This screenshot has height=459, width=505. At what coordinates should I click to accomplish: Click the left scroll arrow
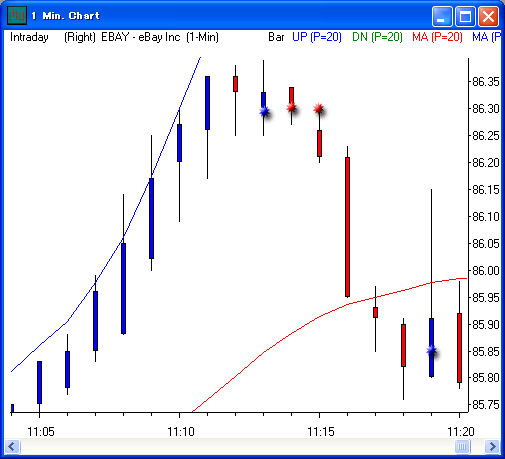(12, 446)
